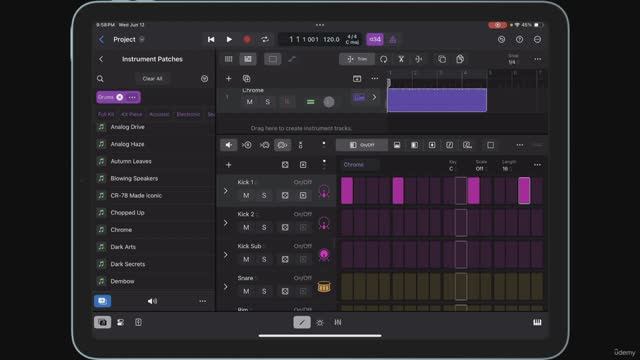Select the pencil editor button in the bottom bar

302,322
